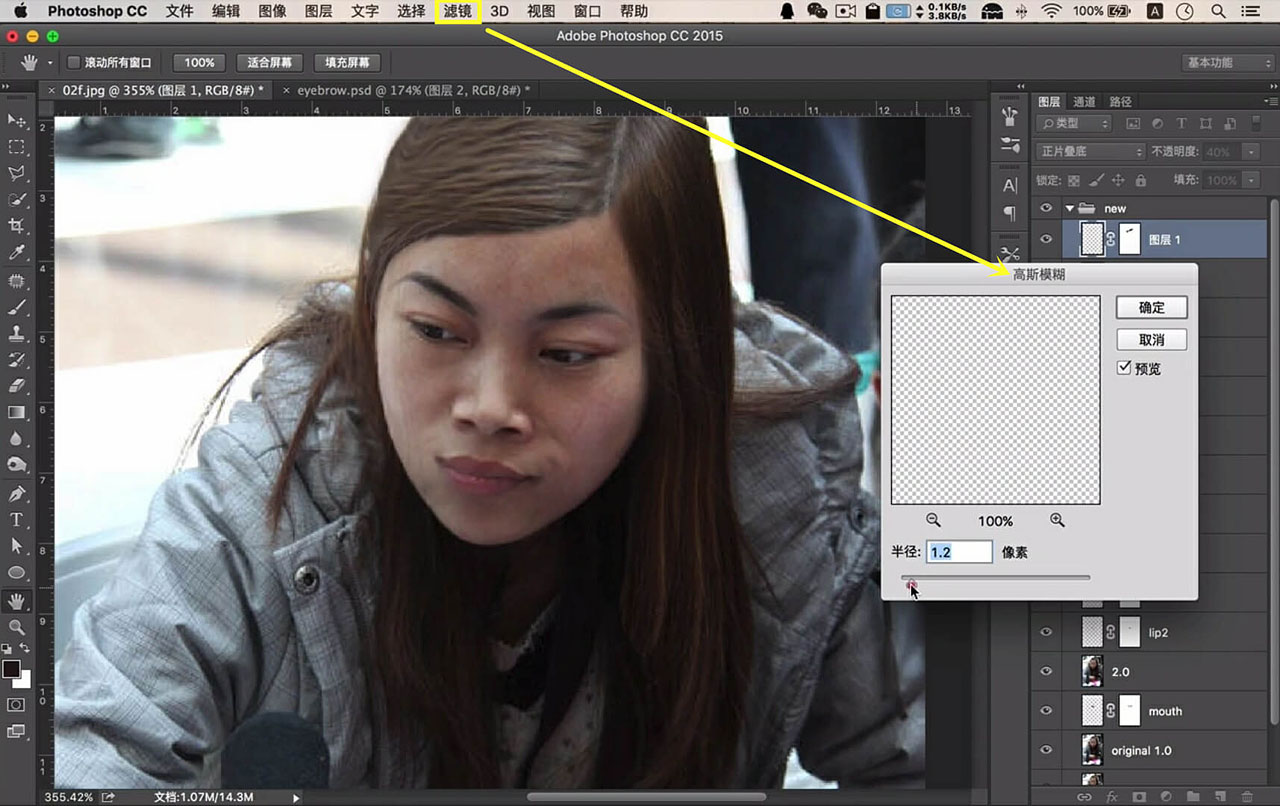Collapse the new layer group
This screenshot has height=806, width=1280.
[x=1069, y=208]
